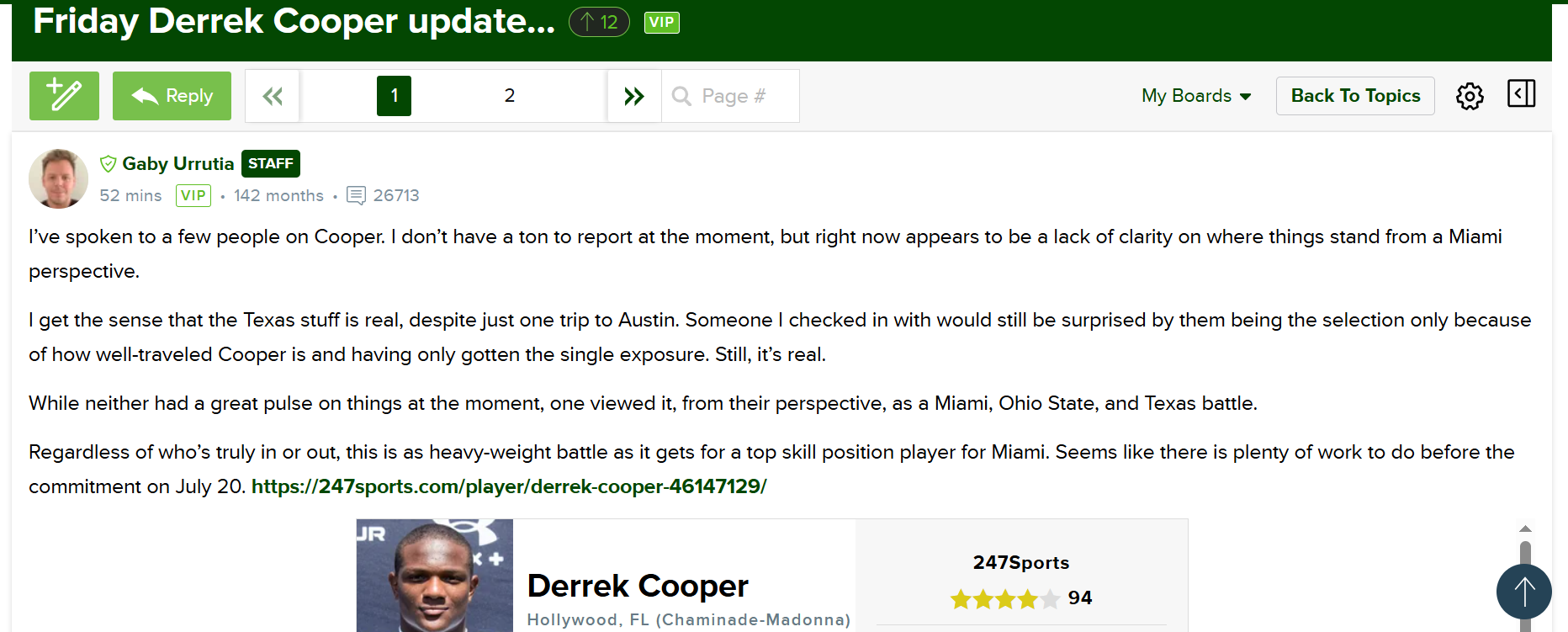Viewport: 1568px width, 632px height.
Task: Open the 247sports.com derrek-cooper player link
Action: 509,486
